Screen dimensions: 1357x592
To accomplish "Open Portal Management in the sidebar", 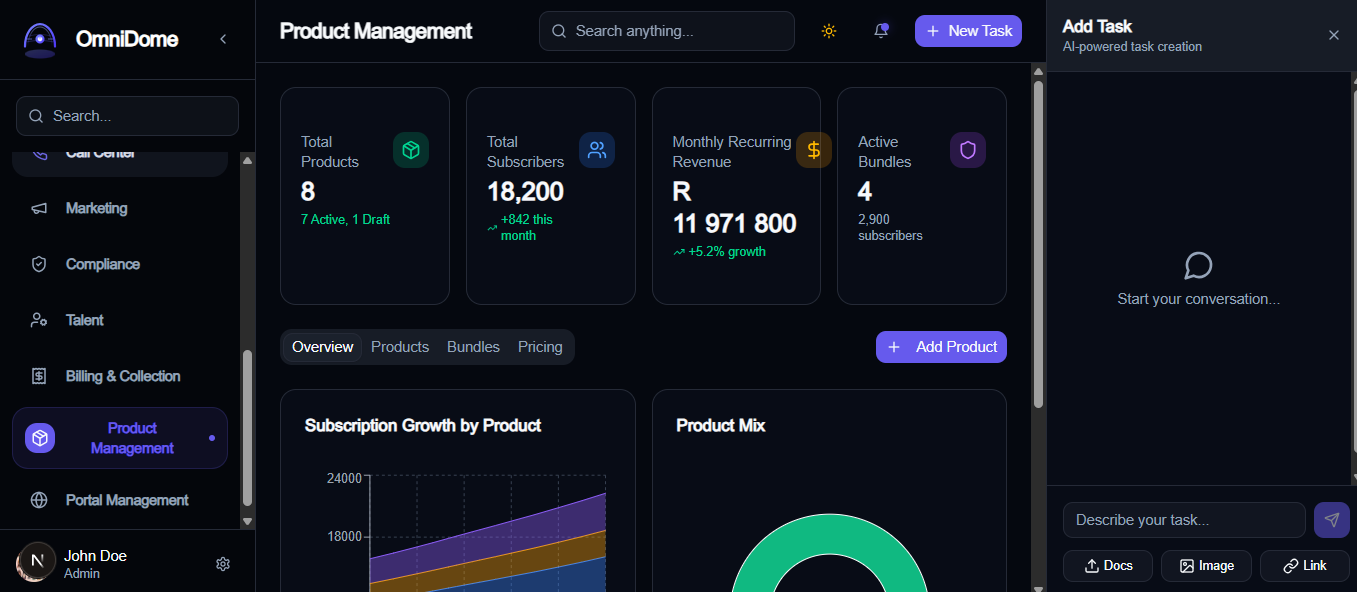I will coord(120,500).
